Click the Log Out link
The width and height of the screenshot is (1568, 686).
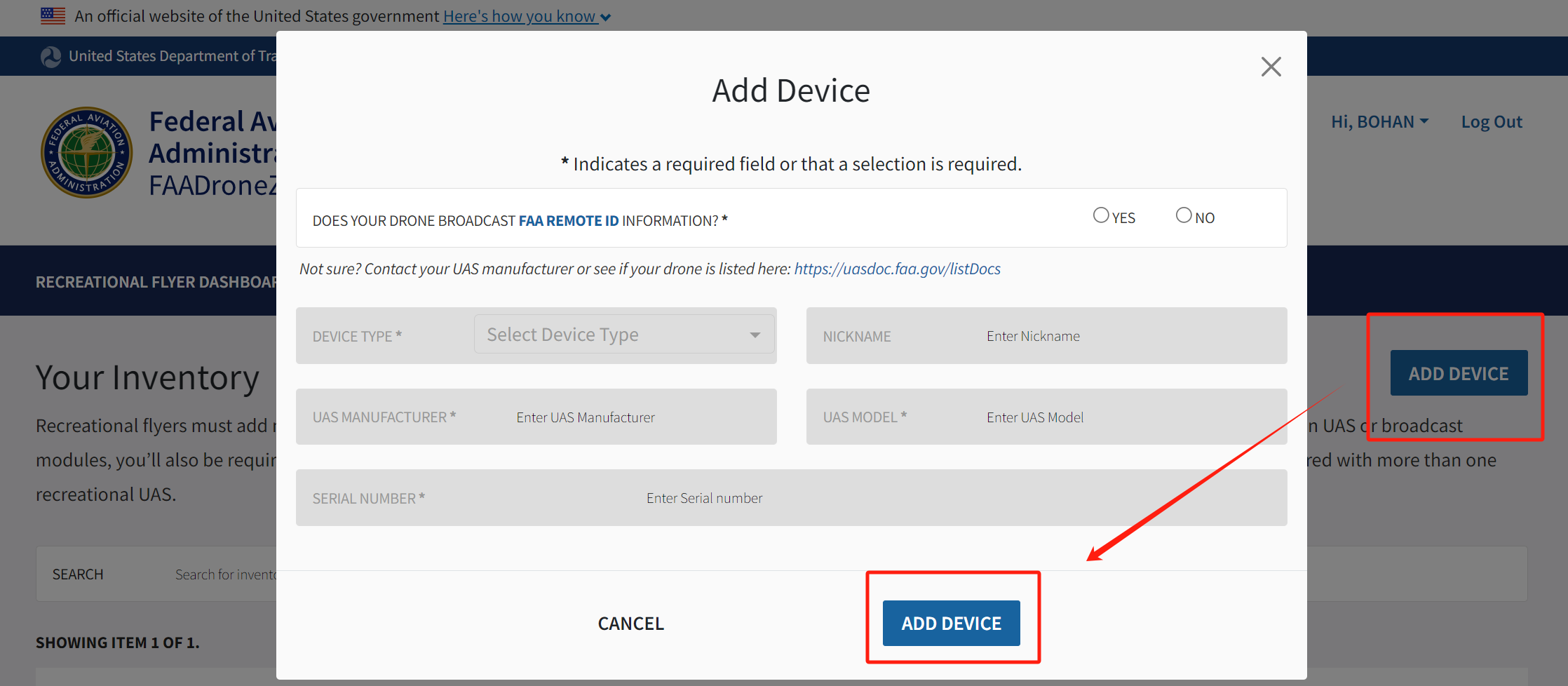[1491, 122]
